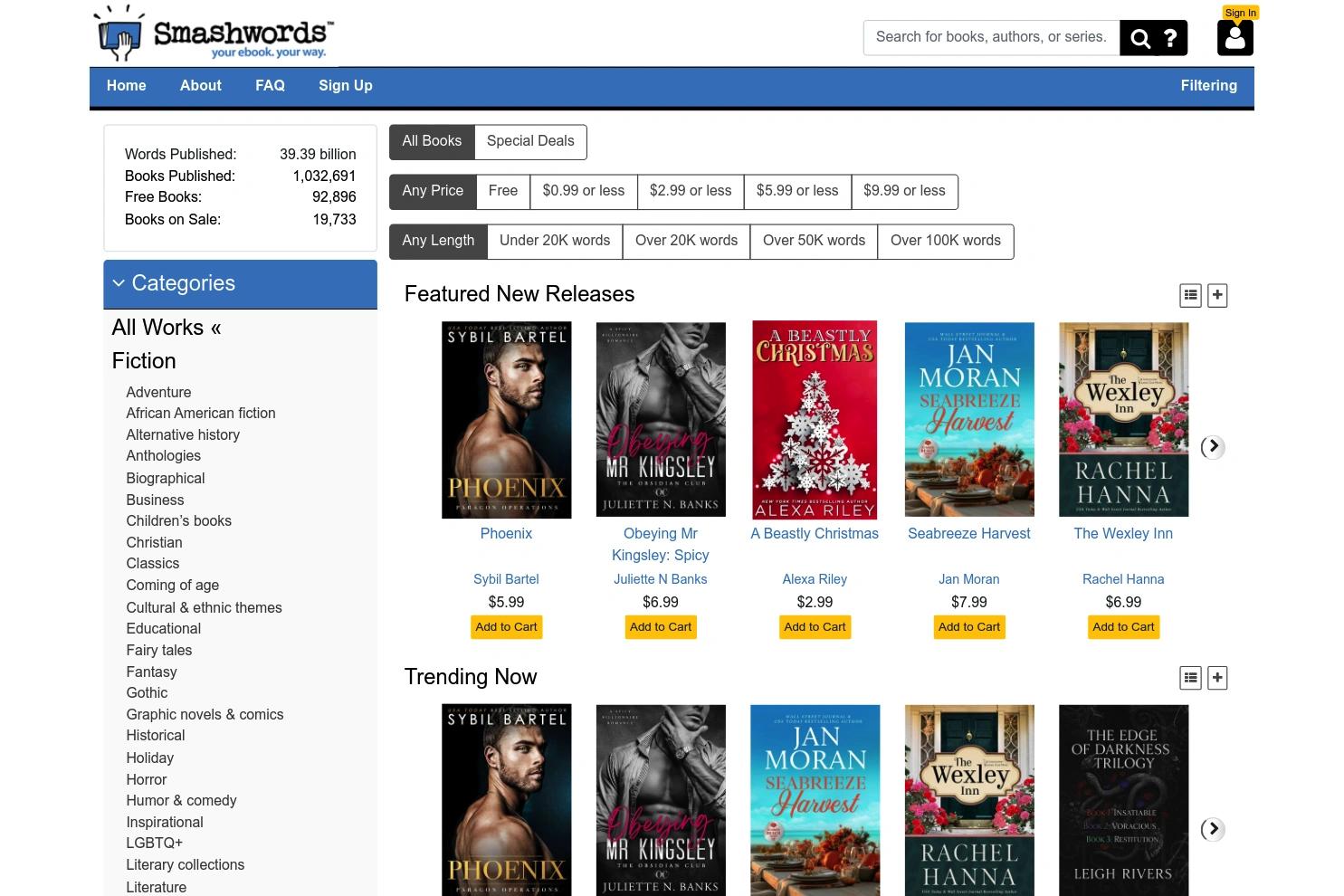1344x896 pixels.
Task: Filter by $9.99 or less
Action: (x=904, y=191)
